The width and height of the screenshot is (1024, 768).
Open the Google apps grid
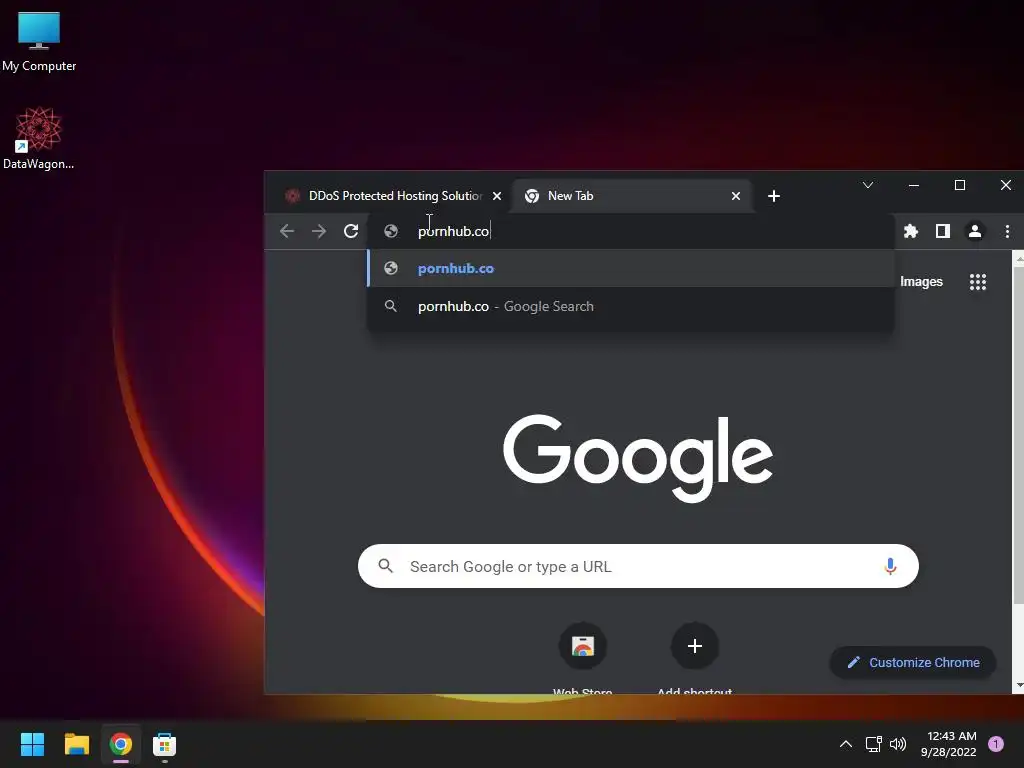[978, 282]
